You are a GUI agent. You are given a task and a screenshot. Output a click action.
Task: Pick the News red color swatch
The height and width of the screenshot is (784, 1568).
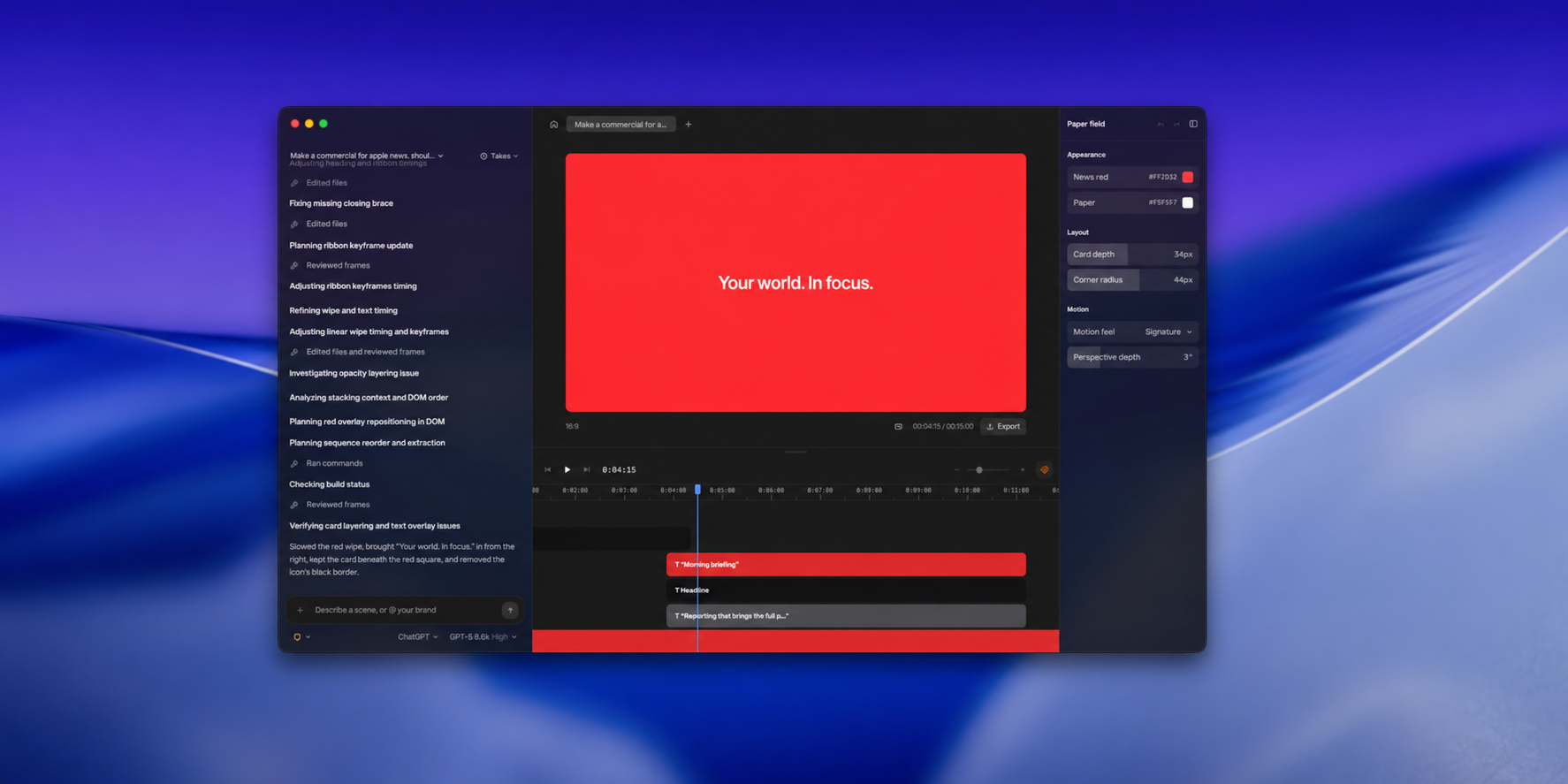click(1188, 178)
